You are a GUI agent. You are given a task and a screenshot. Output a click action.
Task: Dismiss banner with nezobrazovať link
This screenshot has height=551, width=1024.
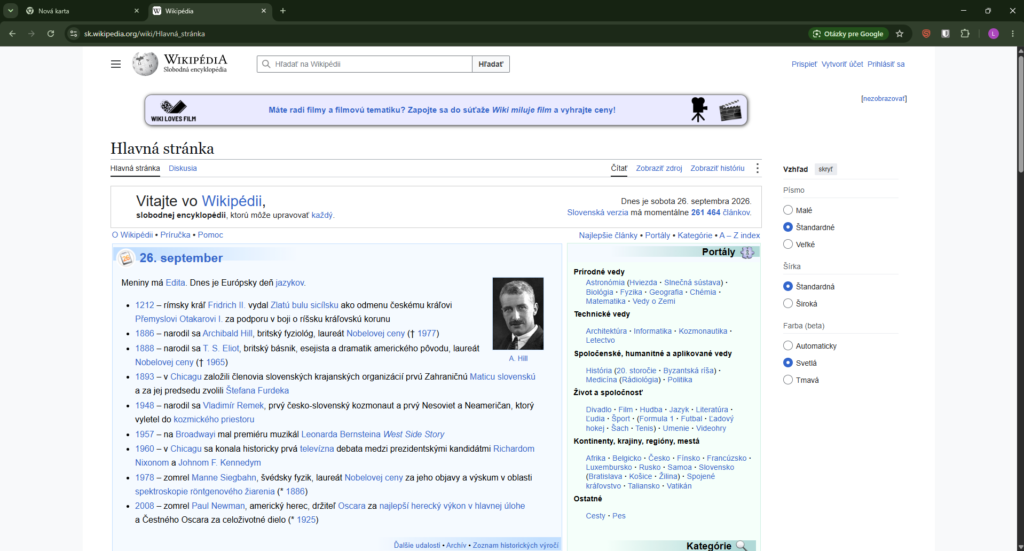884,99
